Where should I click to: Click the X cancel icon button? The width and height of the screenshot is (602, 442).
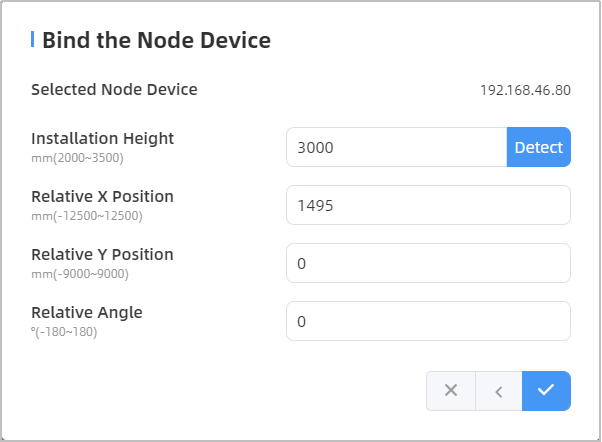[x=451, y=391]
